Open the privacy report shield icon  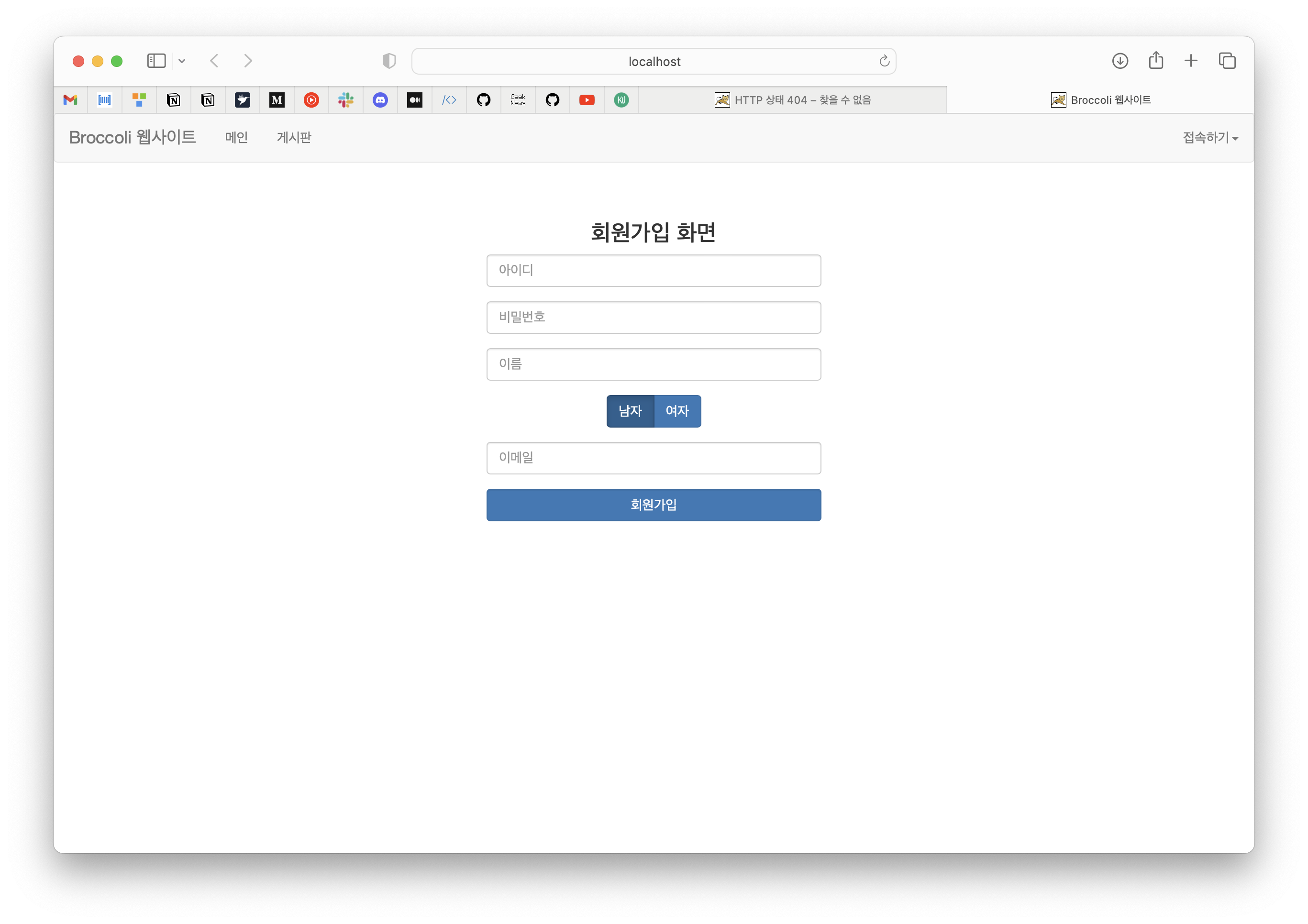tap(389, 61)
